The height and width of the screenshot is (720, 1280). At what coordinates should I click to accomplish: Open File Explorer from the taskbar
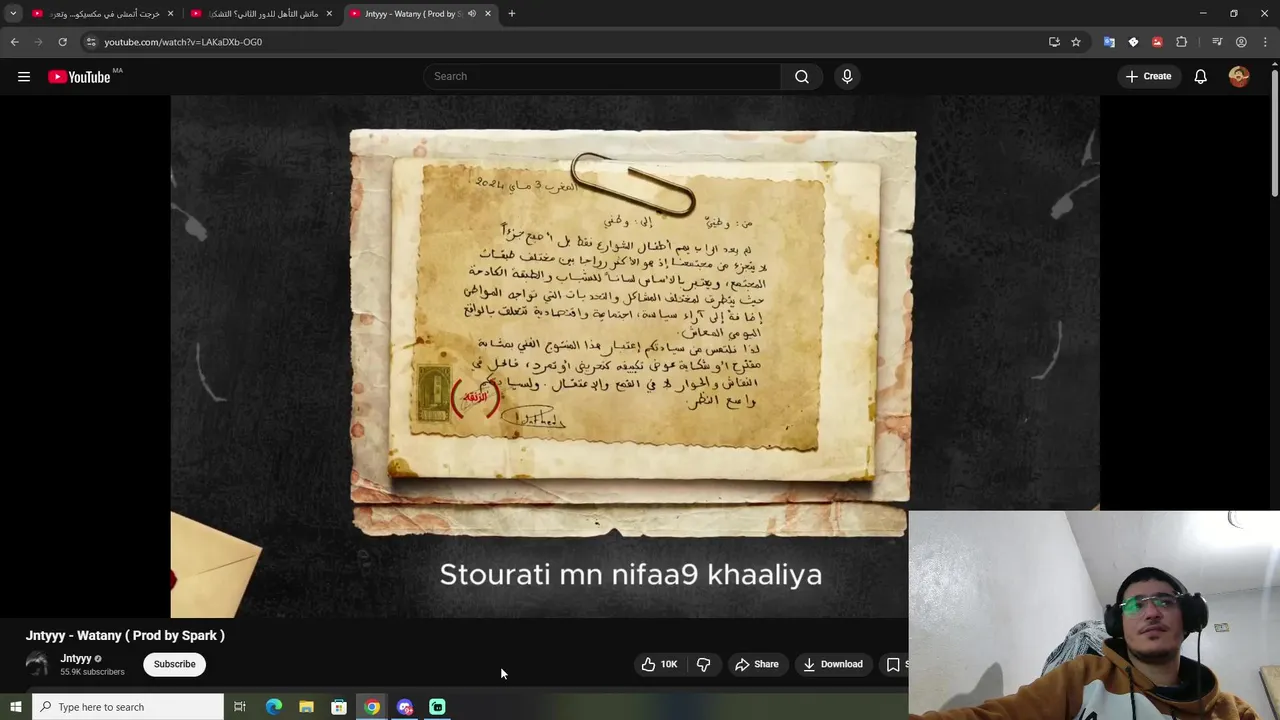pyautogui.click(x=306, y=707)
